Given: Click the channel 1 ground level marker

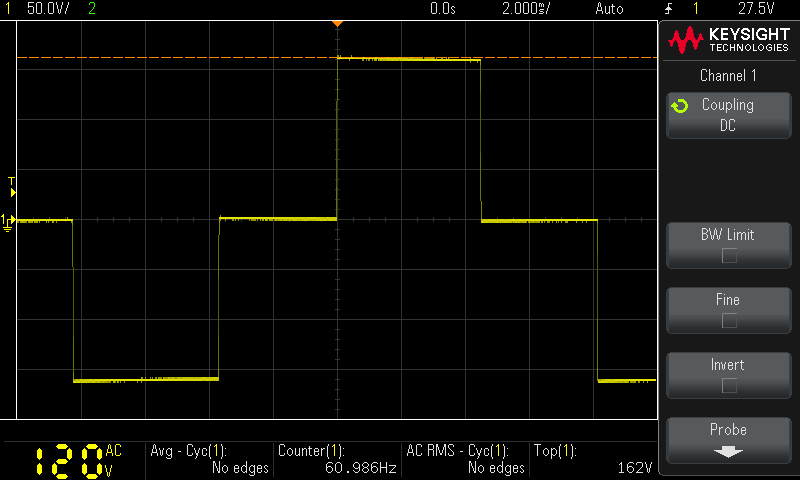Looking at the screenshot, I should pyautogui.click(x=7, y=220).
